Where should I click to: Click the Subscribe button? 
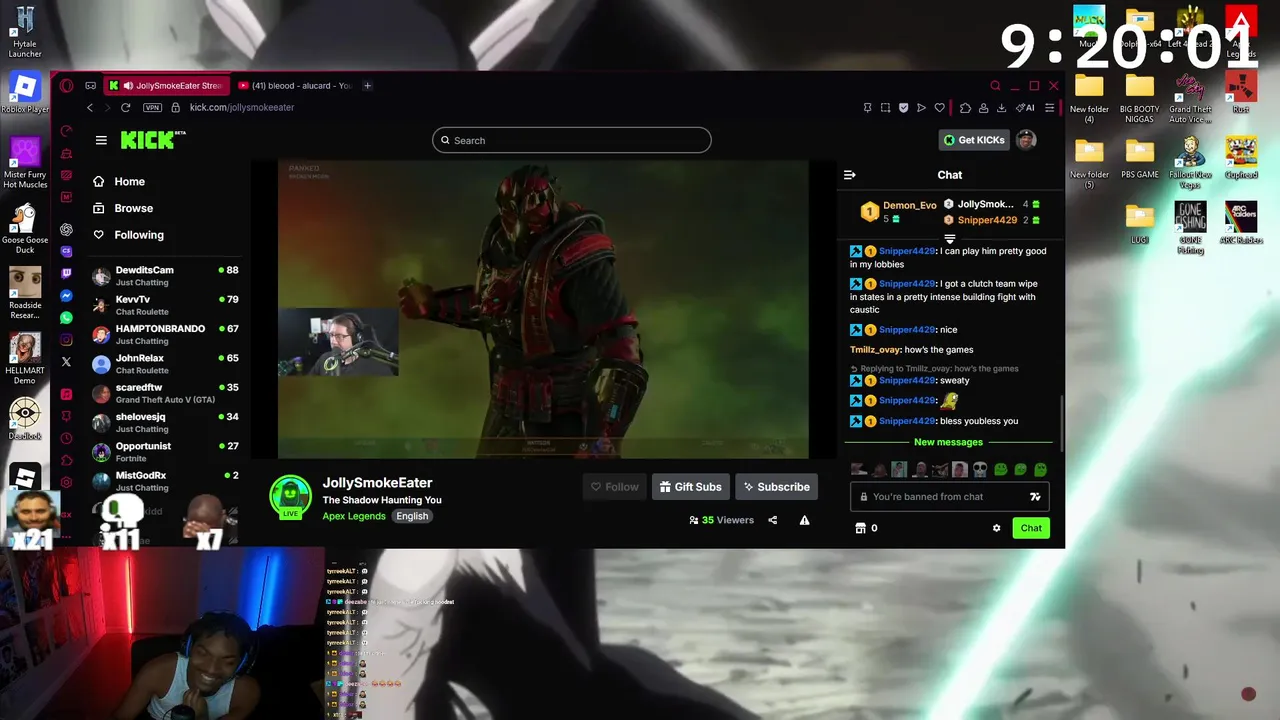(x=777, y=487)
